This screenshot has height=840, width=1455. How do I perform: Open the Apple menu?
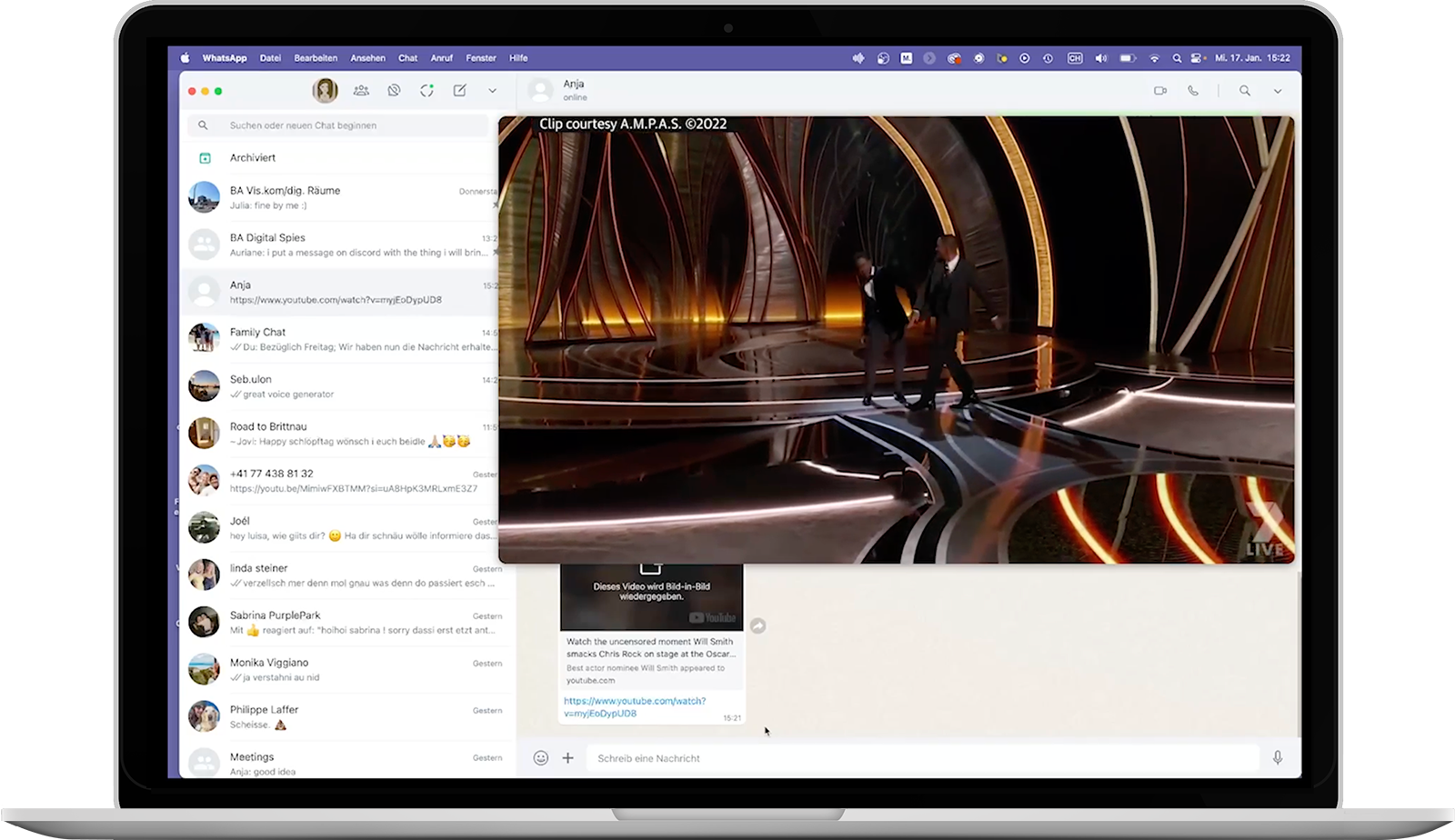(x=185, y=58)
